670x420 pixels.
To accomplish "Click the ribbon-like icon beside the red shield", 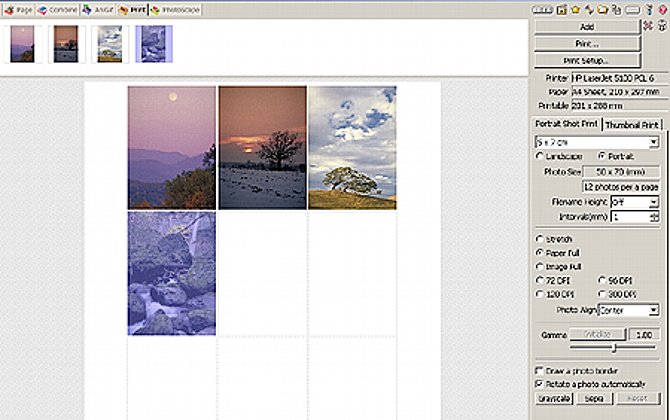I will click(649, 9).
